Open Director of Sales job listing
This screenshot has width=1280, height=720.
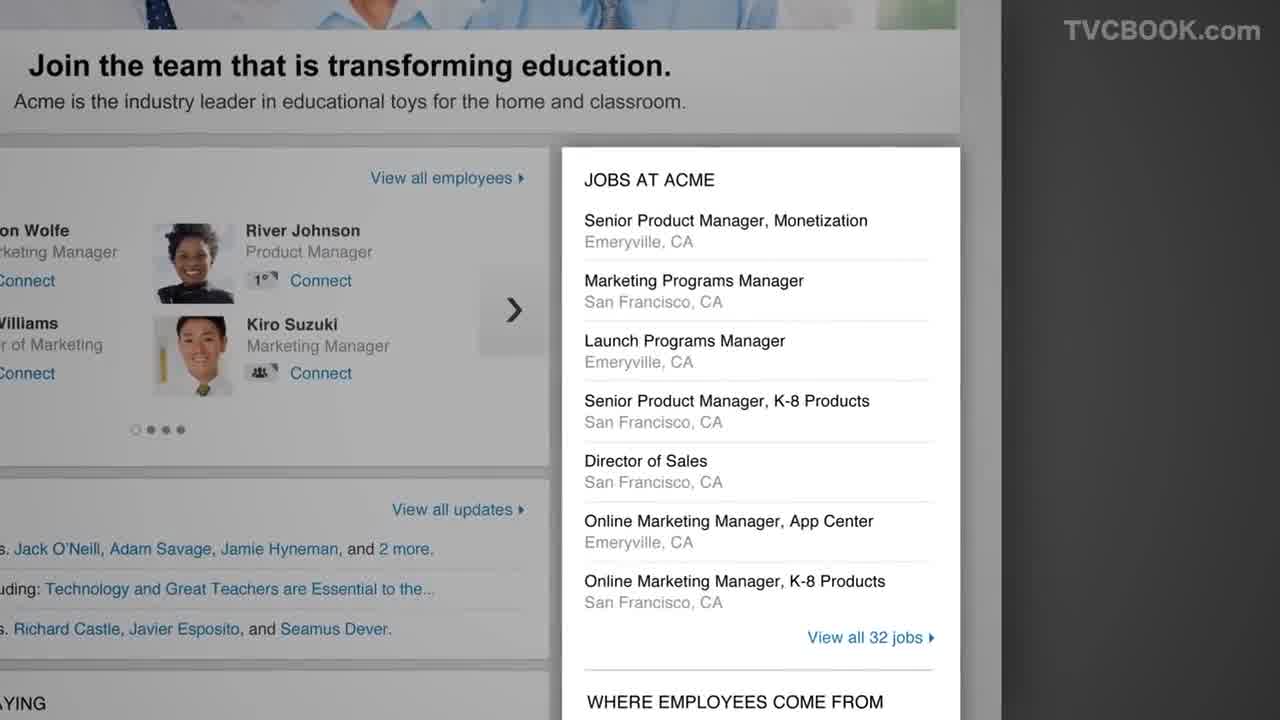646,461
